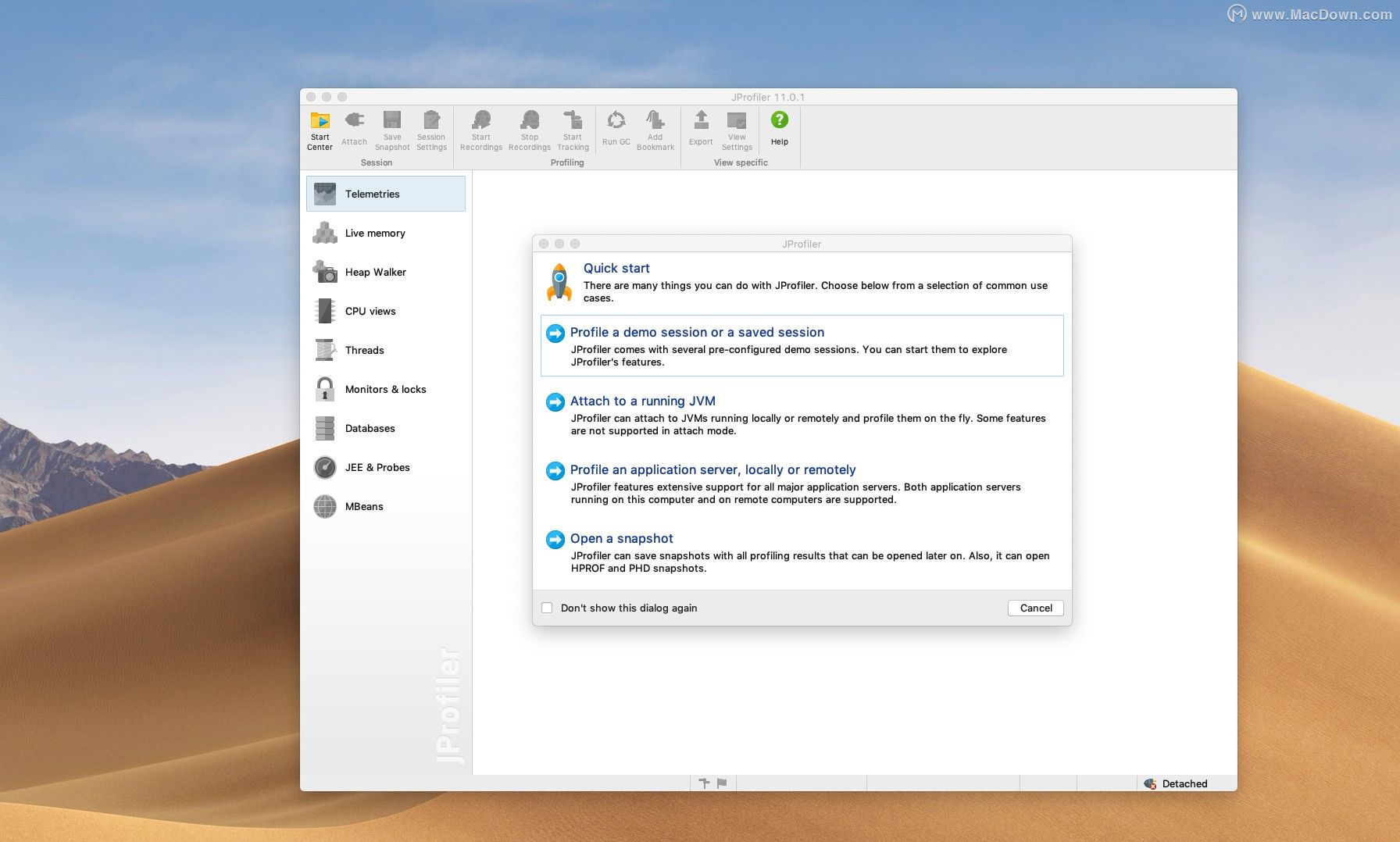Click the Cancel button
1400x842 pixels.
pyautogui.click(x=1036, y=608)
